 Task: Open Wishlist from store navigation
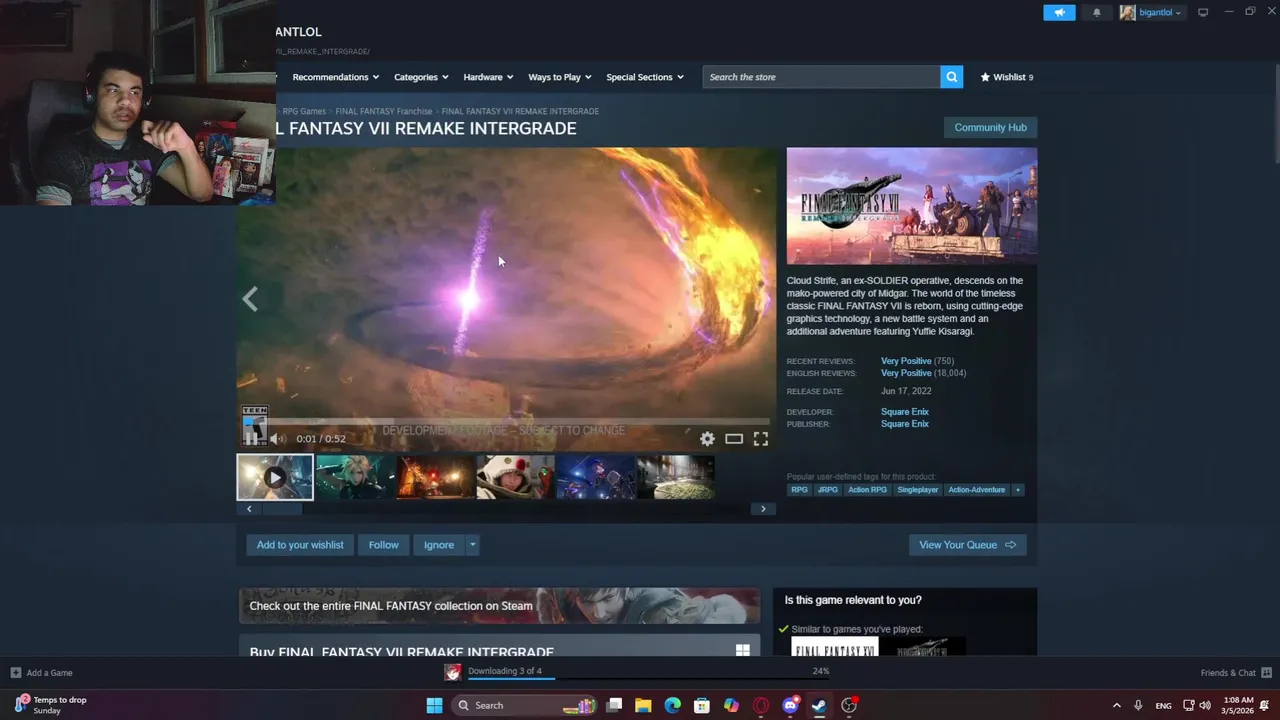pyautogui.click(x=1007, y=77)
